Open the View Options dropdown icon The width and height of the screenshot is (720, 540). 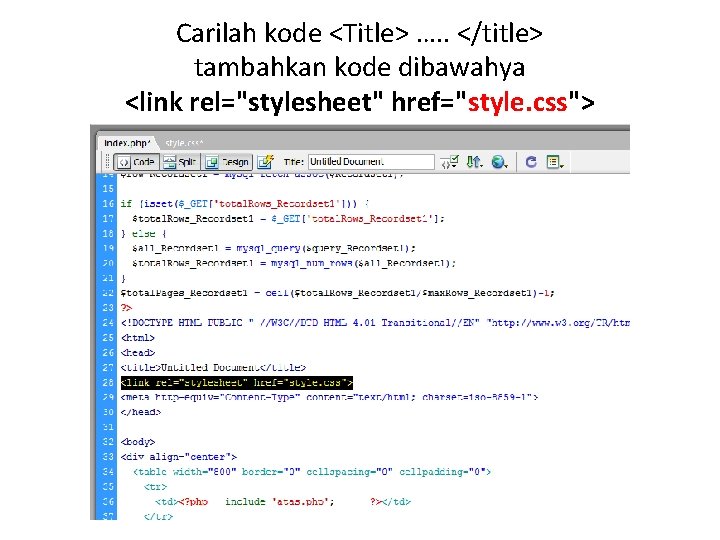click(555, 162)
